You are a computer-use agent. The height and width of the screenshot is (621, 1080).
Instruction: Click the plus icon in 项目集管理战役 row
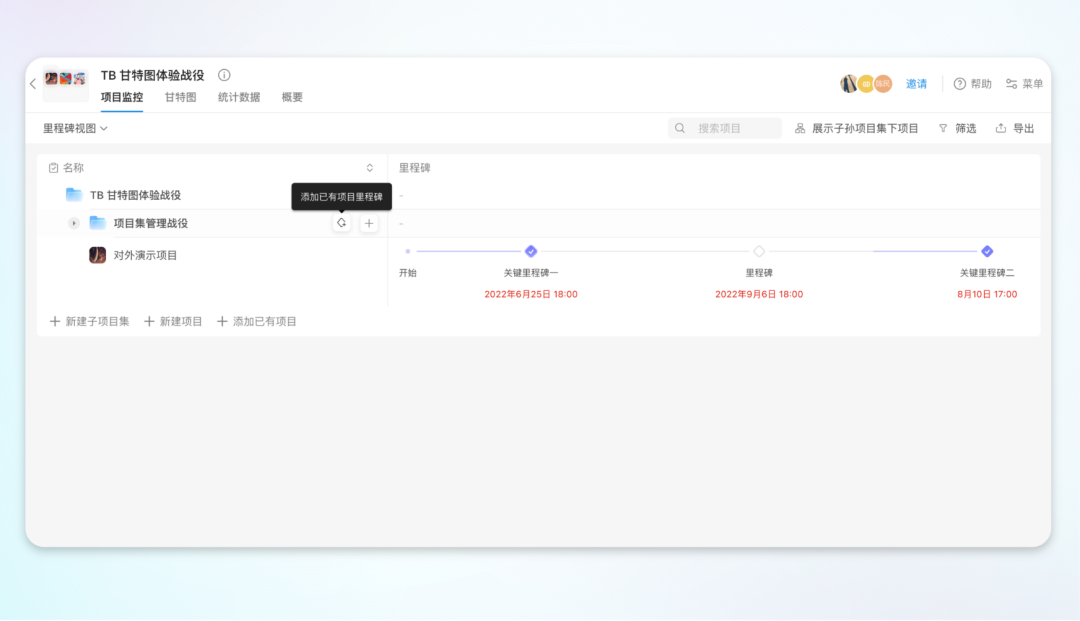369,223
